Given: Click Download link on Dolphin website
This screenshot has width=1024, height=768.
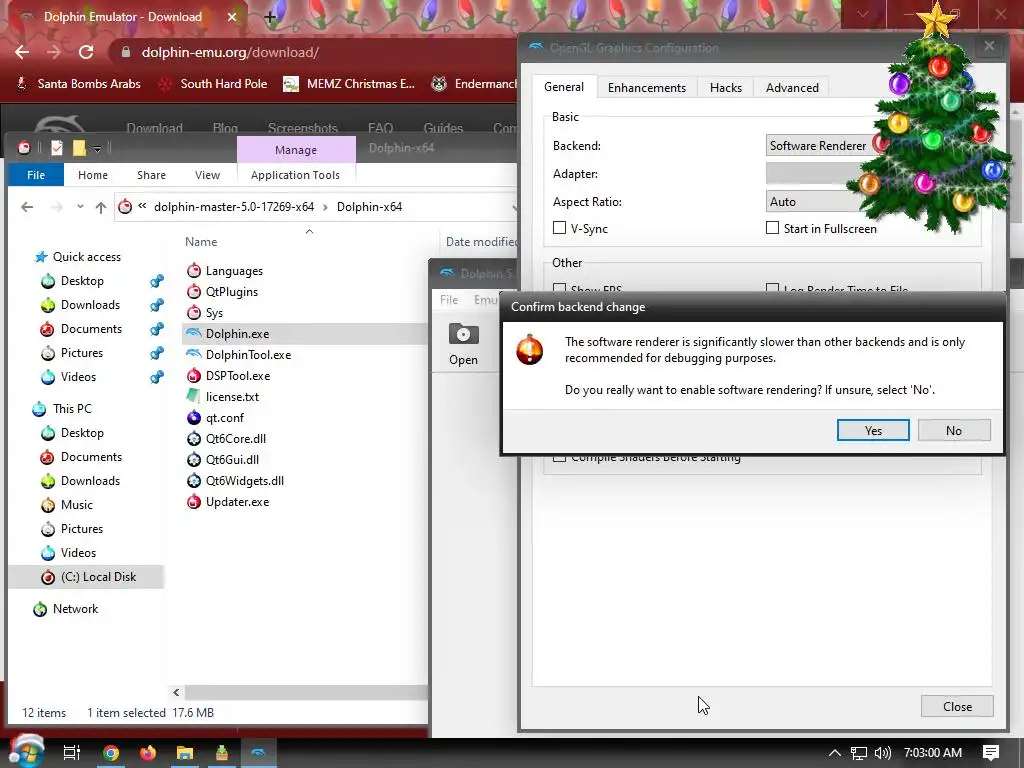Looking at the screenshot, I should (x=154, y=127).
